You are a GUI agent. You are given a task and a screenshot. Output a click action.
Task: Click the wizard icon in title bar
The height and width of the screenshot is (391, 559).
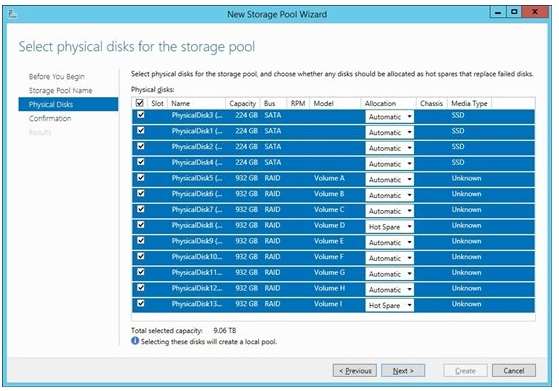click(12, 14)
